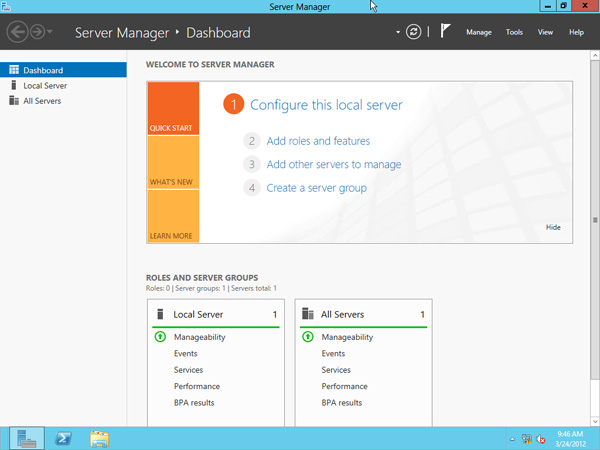This screenshot has width=600, height=450.
Task: Click the Forward navigation arrow
Action: coord(38,32)
